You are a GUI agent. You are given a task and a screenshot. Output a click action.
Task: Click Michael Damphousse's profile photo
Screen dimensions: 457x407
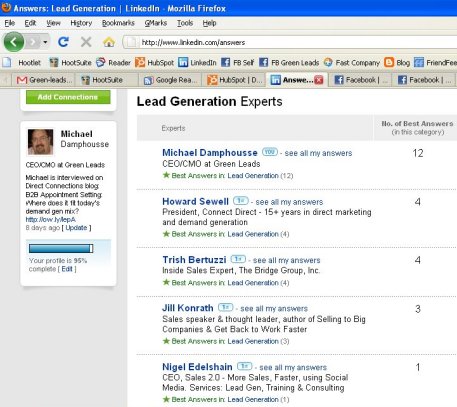point(40,142)
